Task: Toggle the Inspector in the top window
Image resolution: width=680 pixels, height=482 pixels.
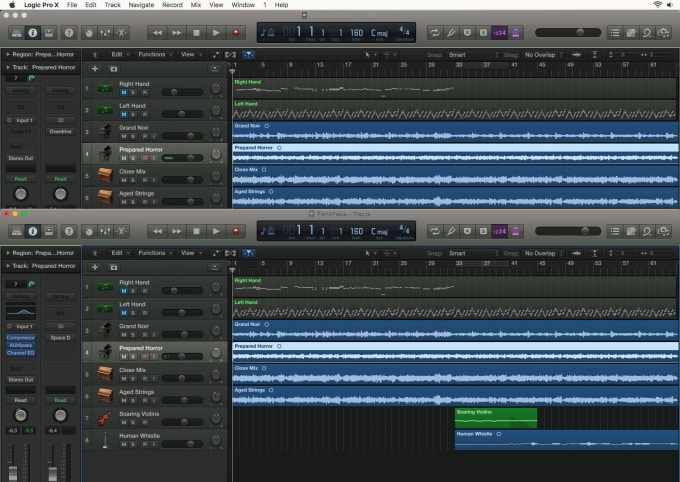Action: [33, 33]
